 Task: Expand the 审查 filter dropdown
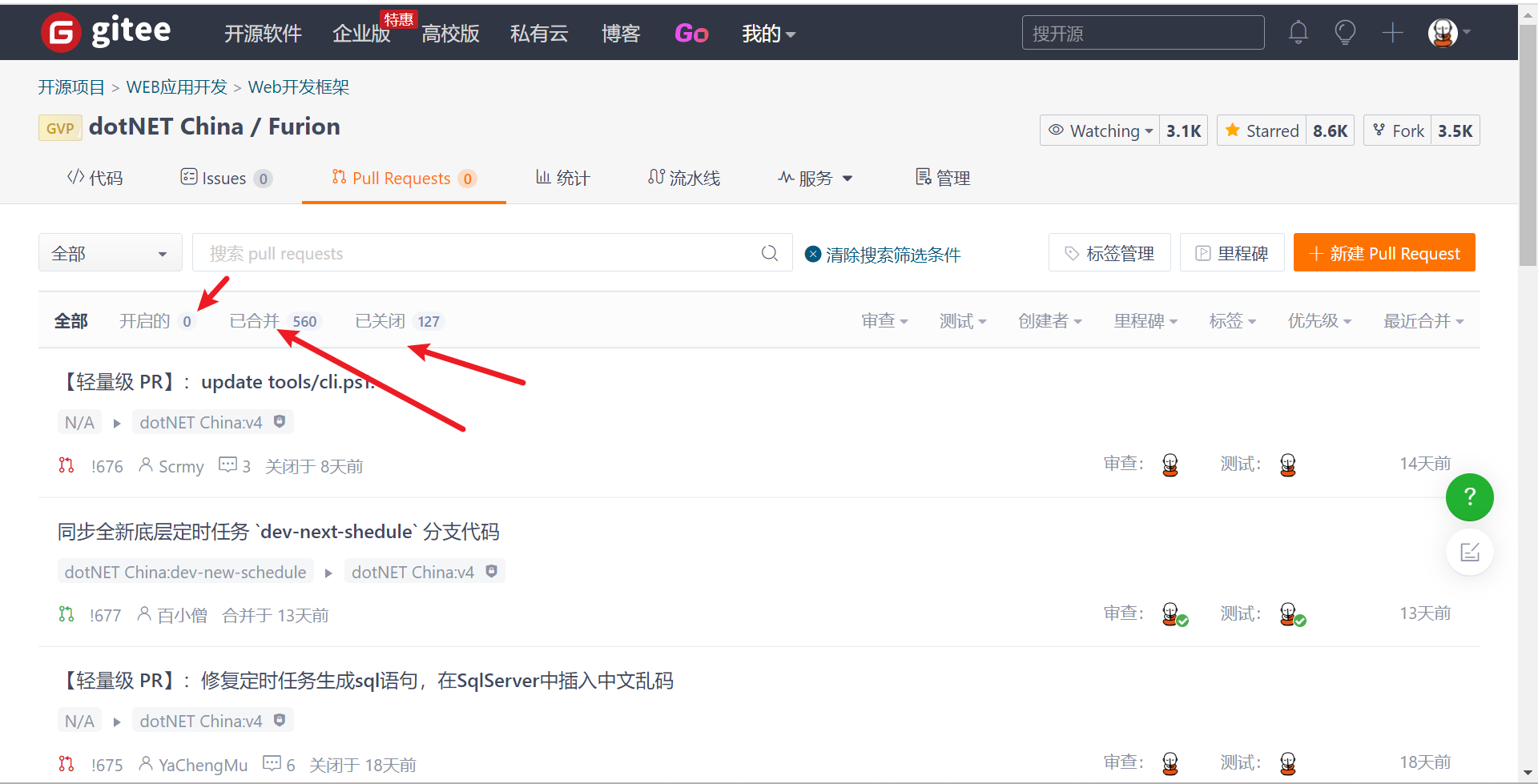coord(884,321)
